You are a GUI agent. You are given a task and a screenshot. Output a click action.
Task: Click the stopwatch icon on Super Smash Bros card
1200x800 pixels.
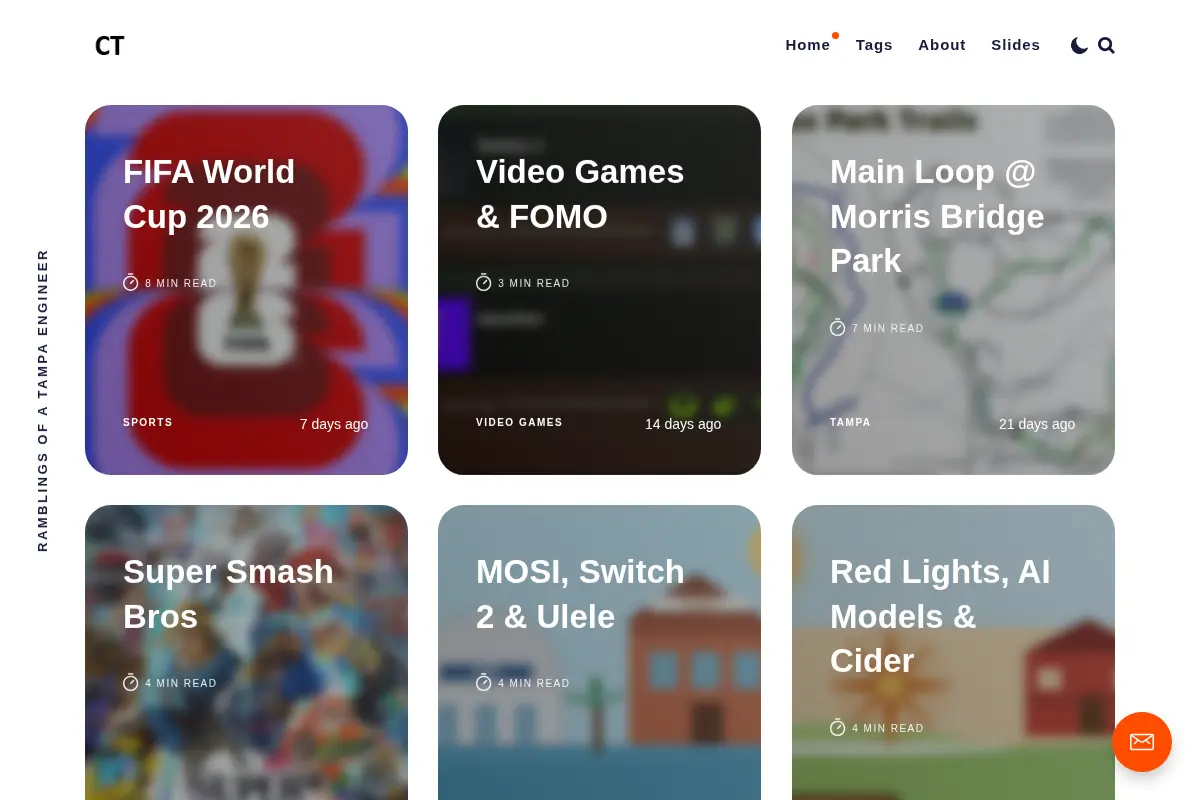[x=131, y=683]
